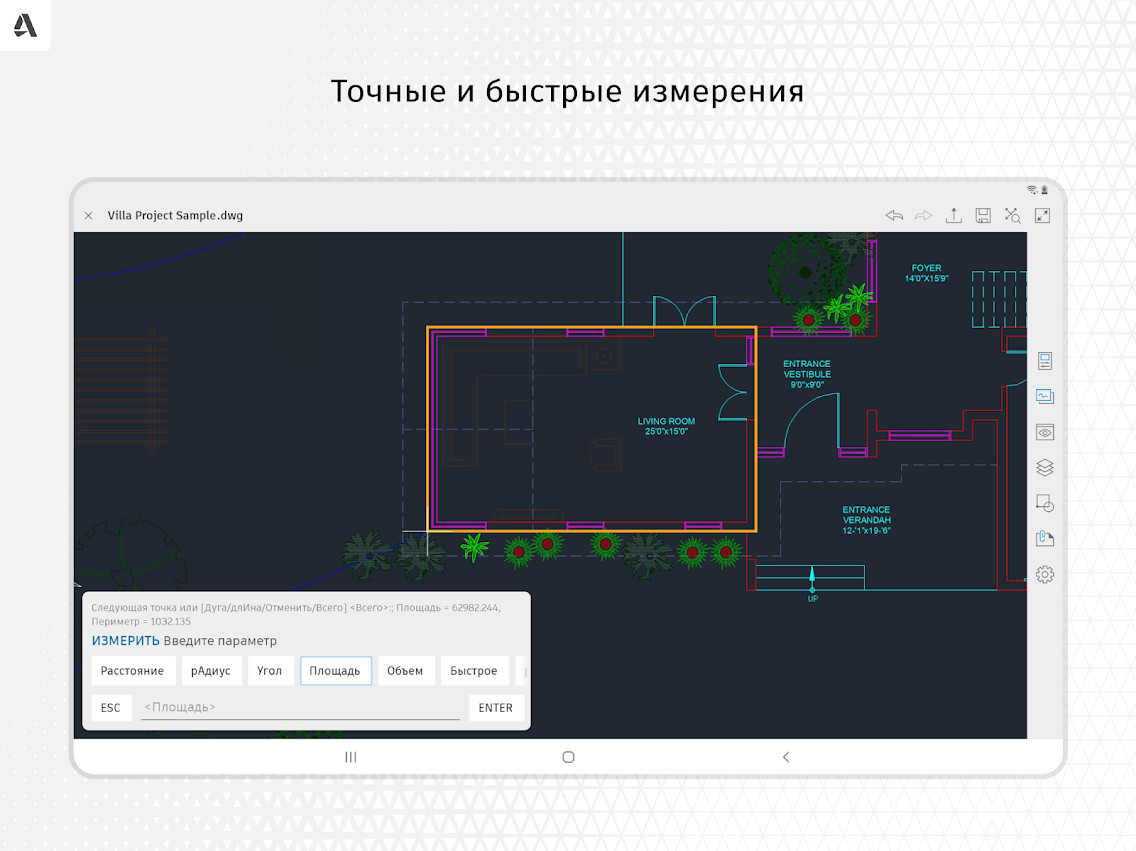
Task: Undo the last action
Action: pyautogui.click(x=894, y=216)
